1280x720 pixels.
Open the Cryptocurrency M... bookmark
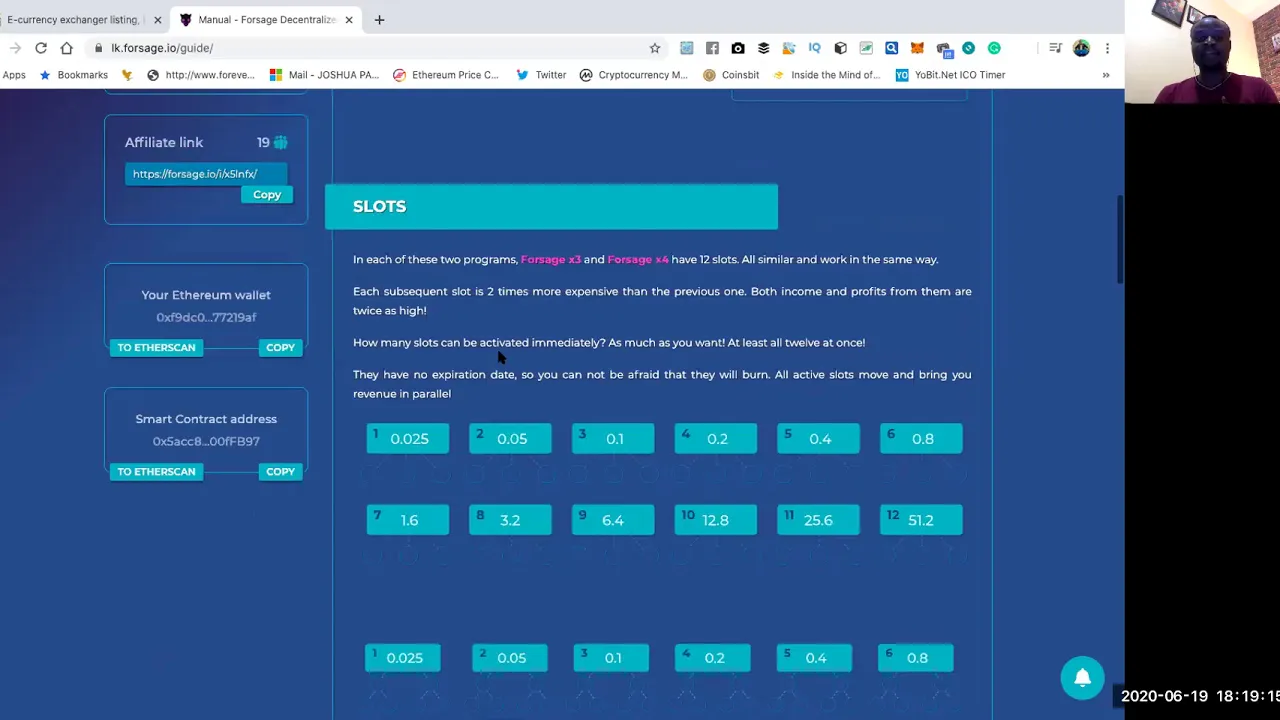point(634,75)
